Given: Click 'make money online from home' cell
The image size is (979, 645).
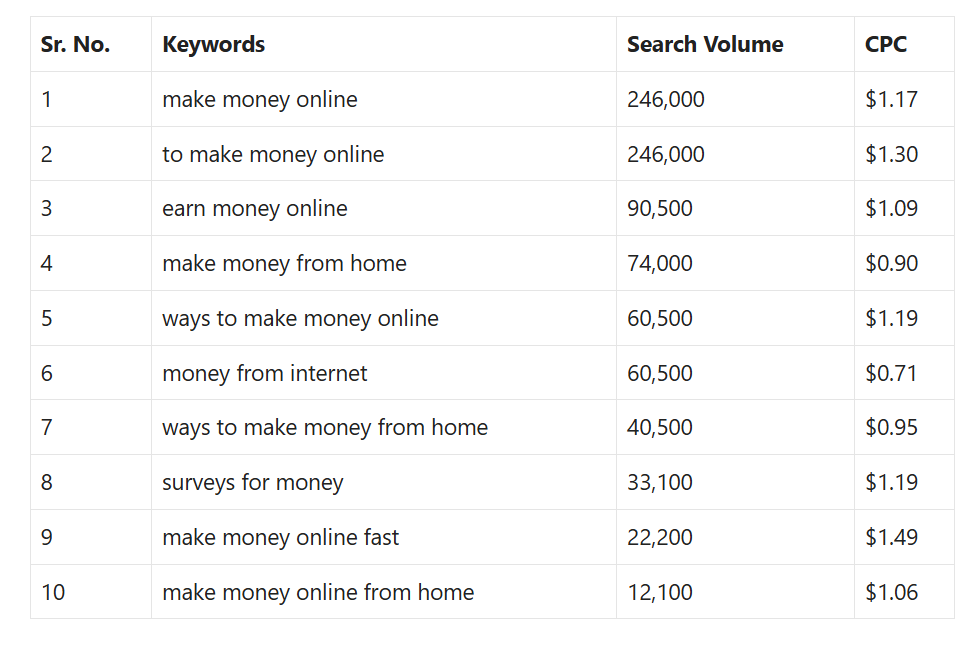Looking at the screenshot, I should [x=318, y=592].
